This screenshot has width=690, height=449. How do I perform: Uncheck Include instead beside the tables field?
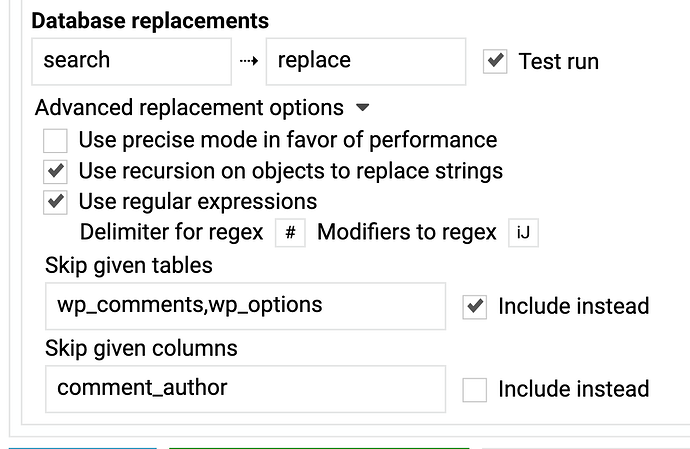tap(475, 307)
